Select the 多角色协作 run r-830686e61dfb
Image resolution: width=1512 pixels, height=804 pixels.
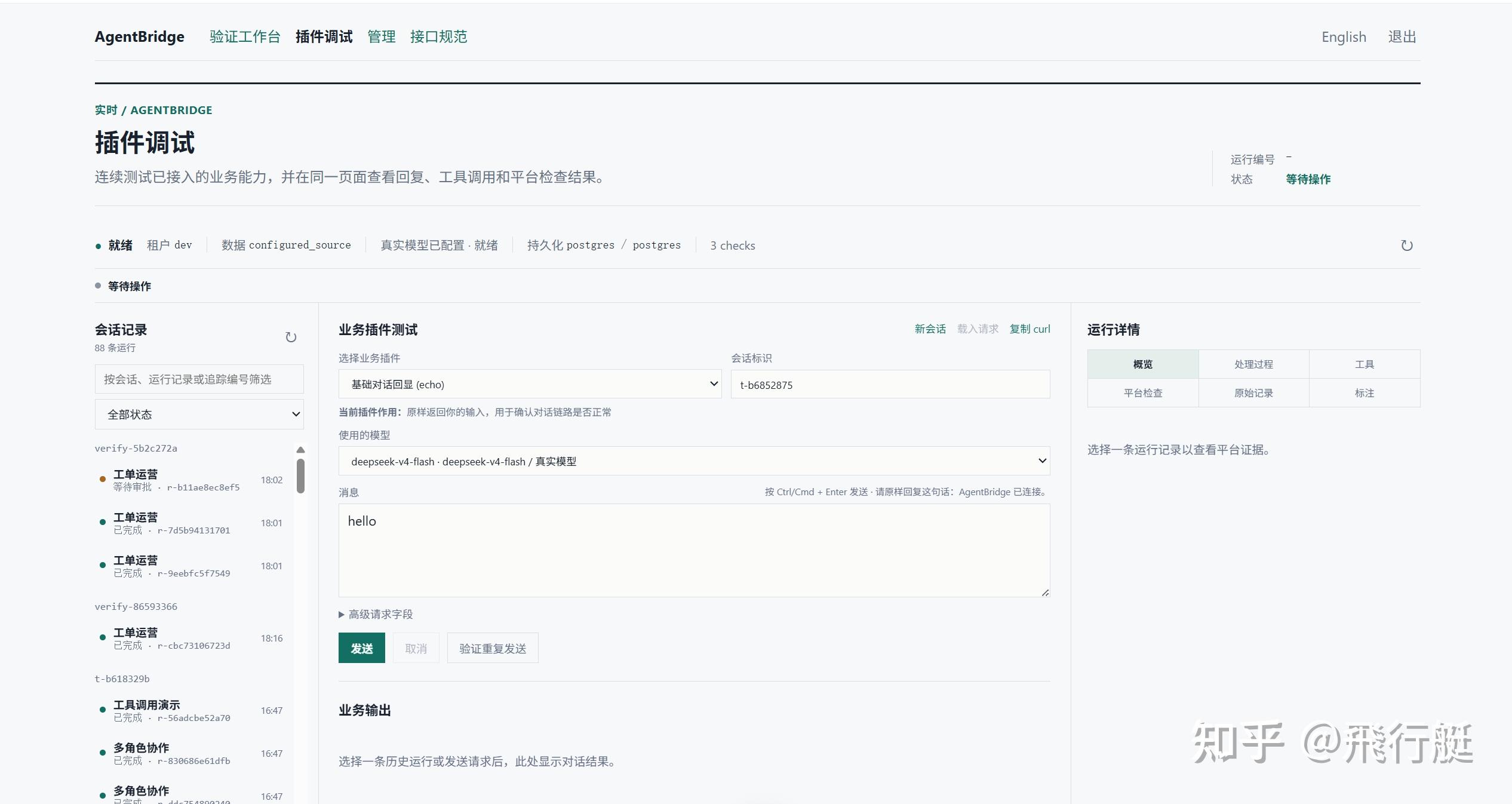192,754
